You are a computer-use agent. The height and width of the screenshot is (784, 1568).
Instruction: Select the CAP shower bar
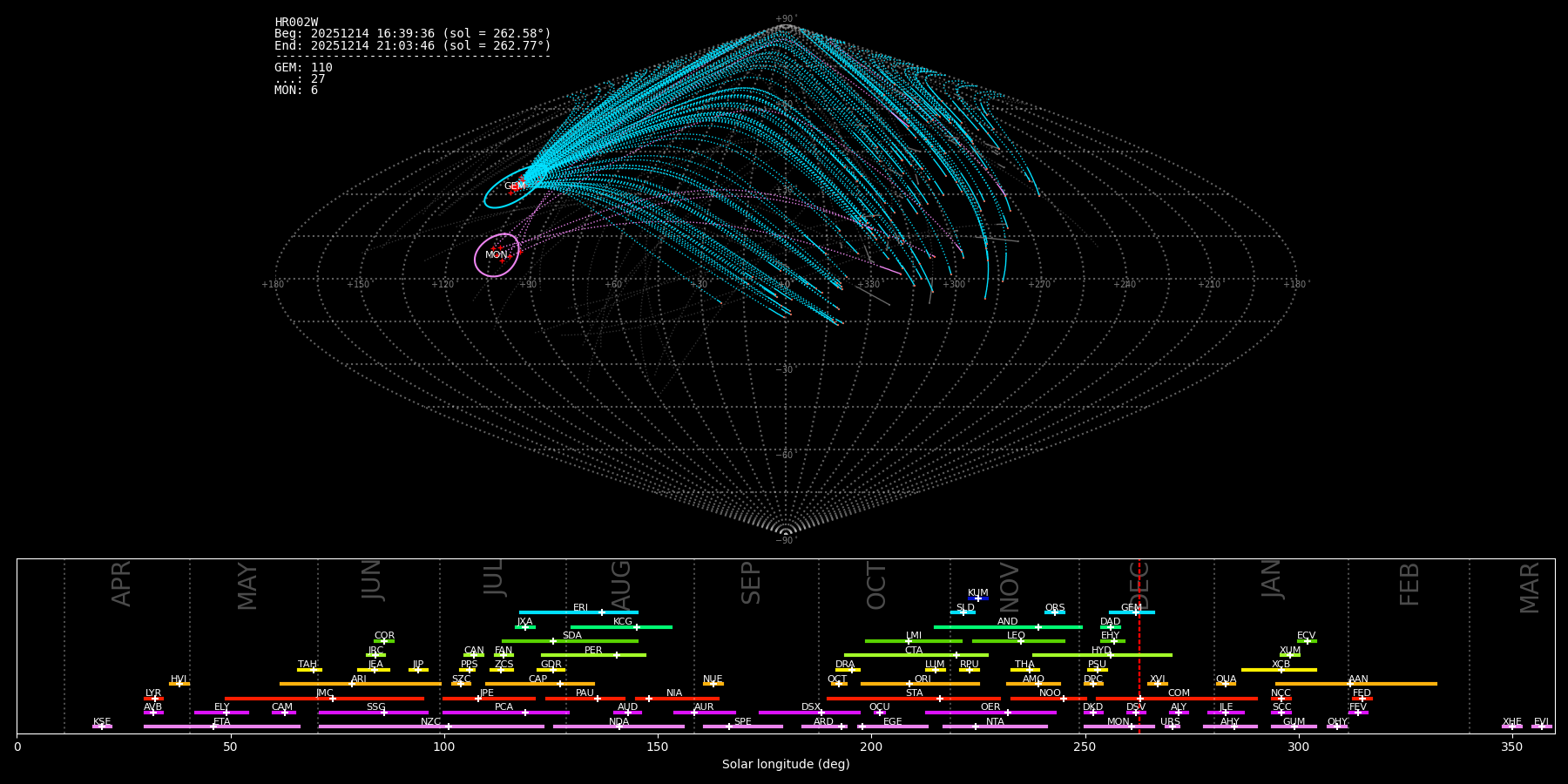(x=540, y=684)
